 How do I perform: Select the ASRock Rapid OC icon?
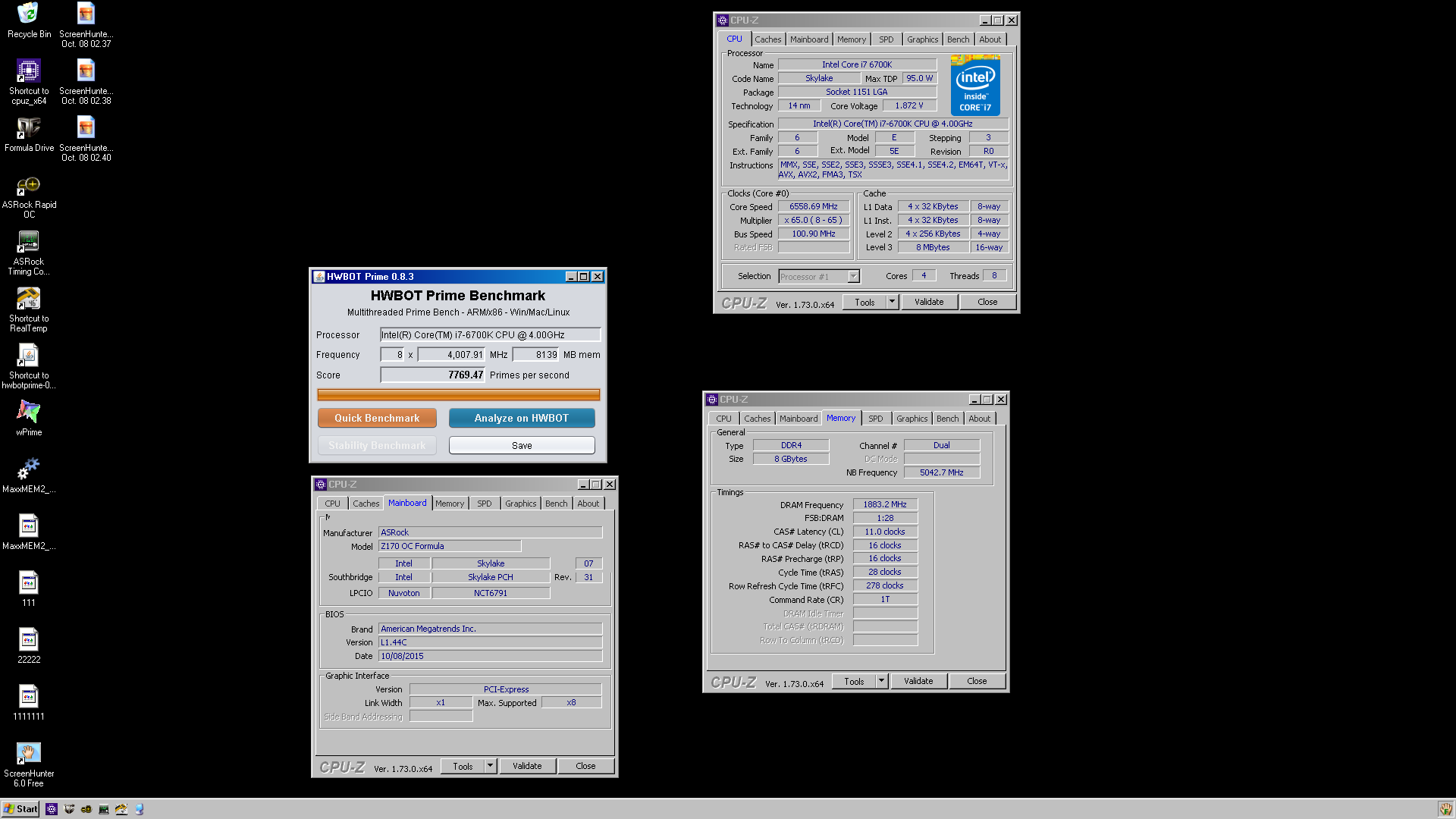pos(29,196)
